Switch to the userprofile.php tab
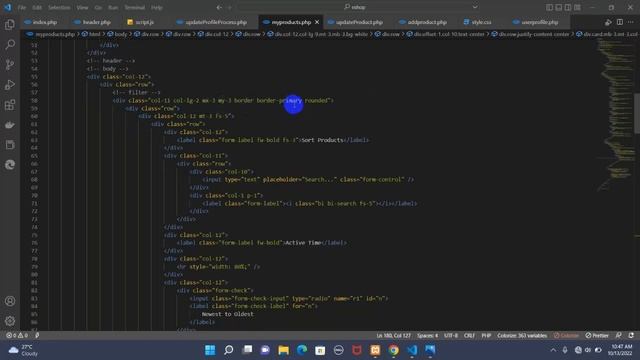 point(539,22)
